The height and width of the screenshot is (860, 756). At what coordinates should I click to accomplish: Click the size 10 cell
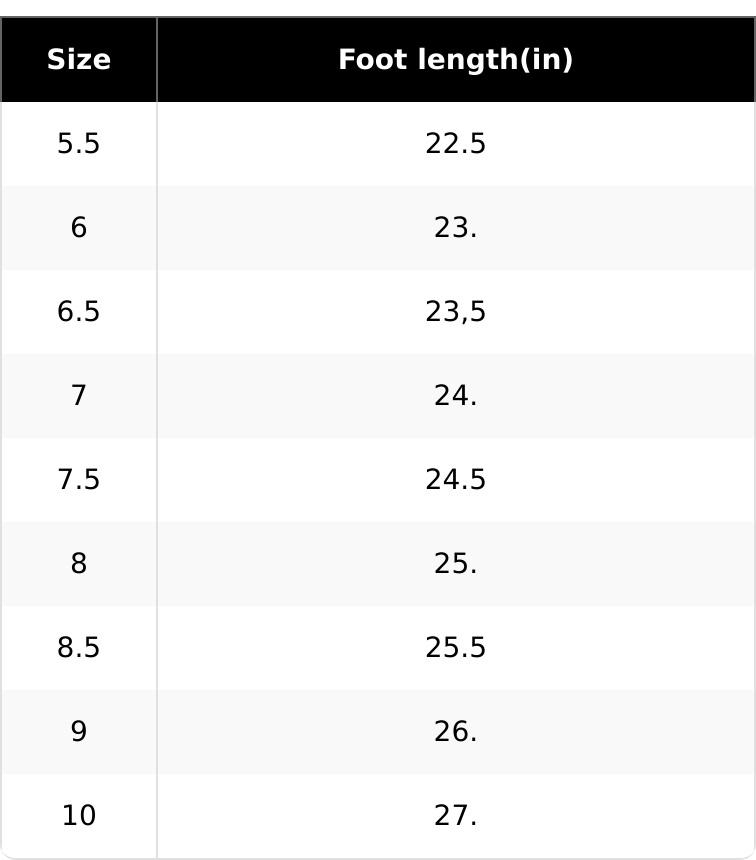pyautogui.click(x=78, y=816)
